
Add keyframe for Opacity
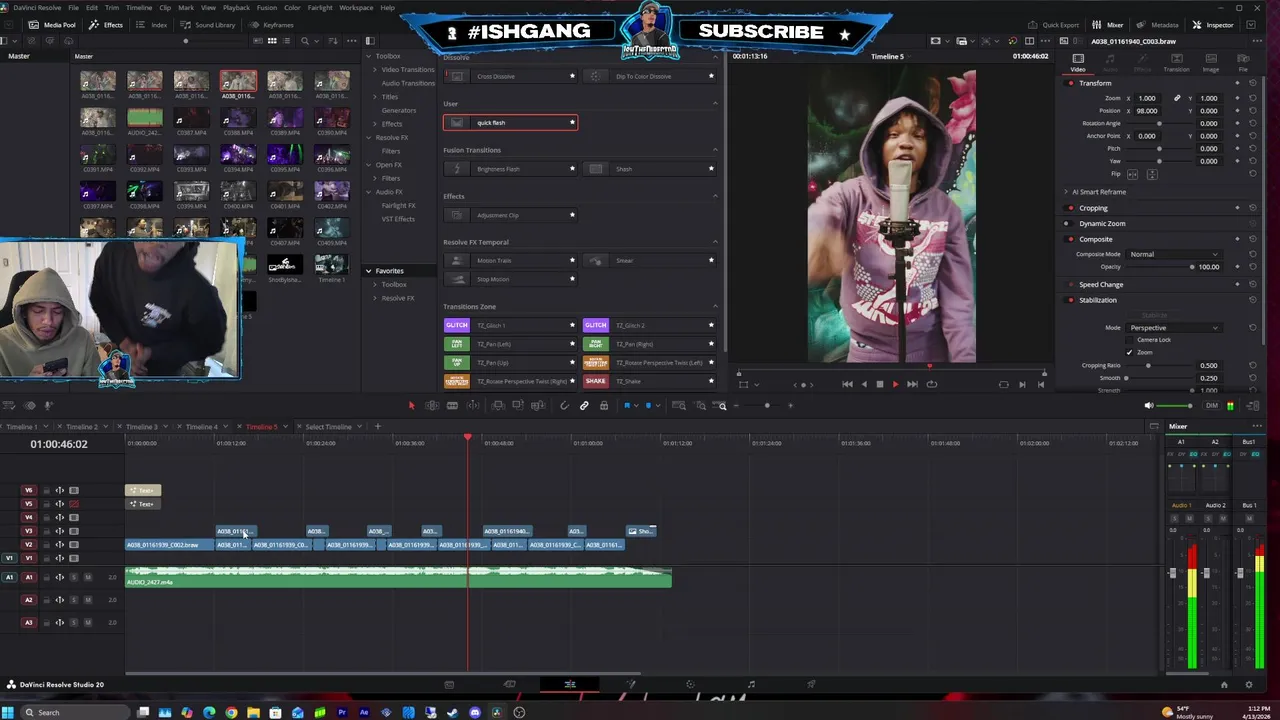click(x=1238, y=267)
